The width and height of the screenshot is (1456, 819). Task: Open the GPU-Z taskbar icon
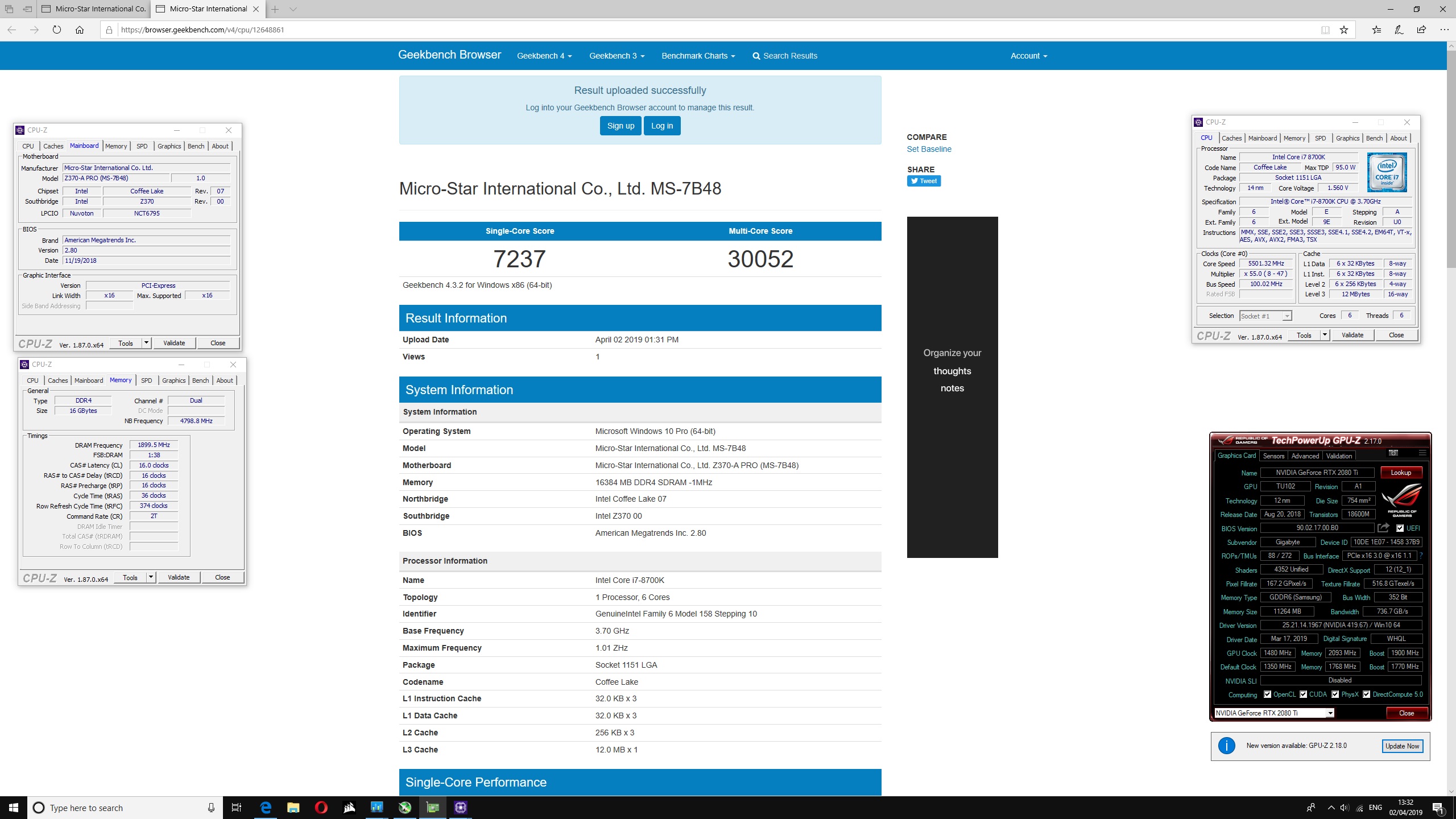433,808
